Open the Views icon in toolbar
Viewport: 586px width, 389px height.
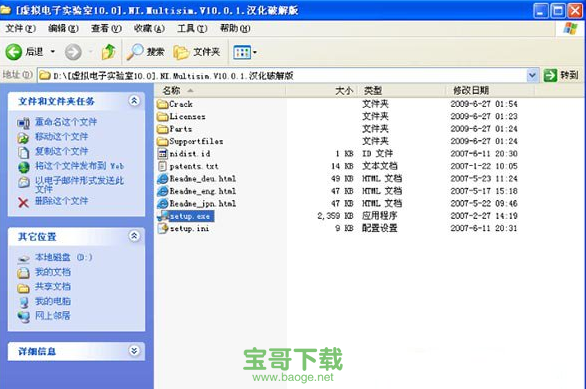coord(242,52)
